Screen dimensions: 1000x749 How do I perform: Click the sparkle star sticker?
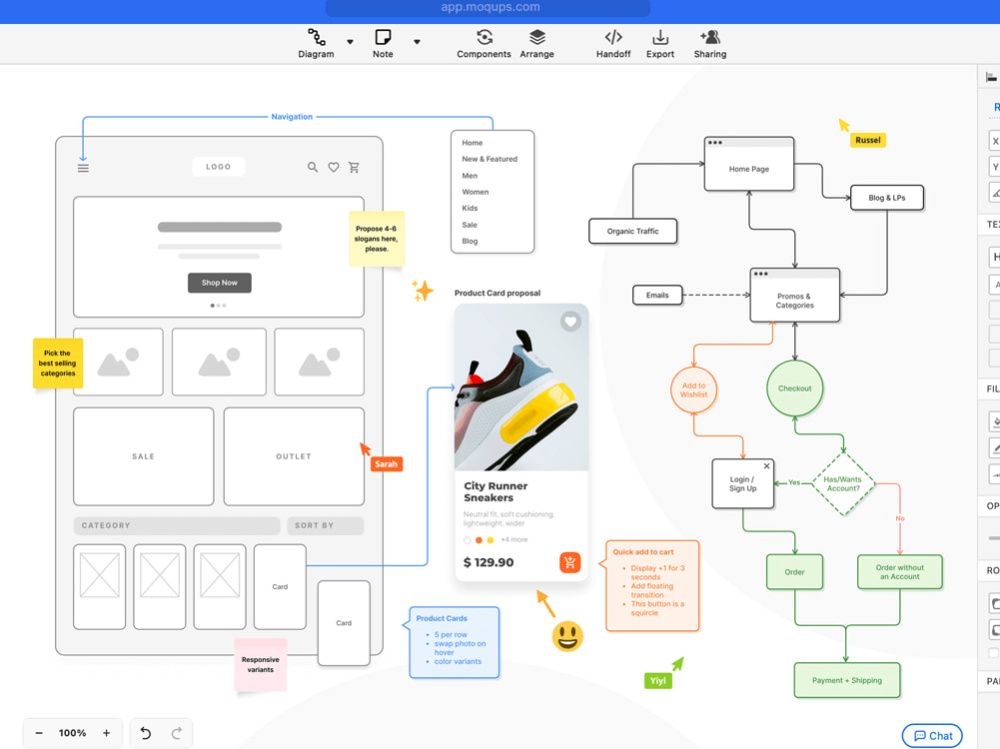[422, 290]
